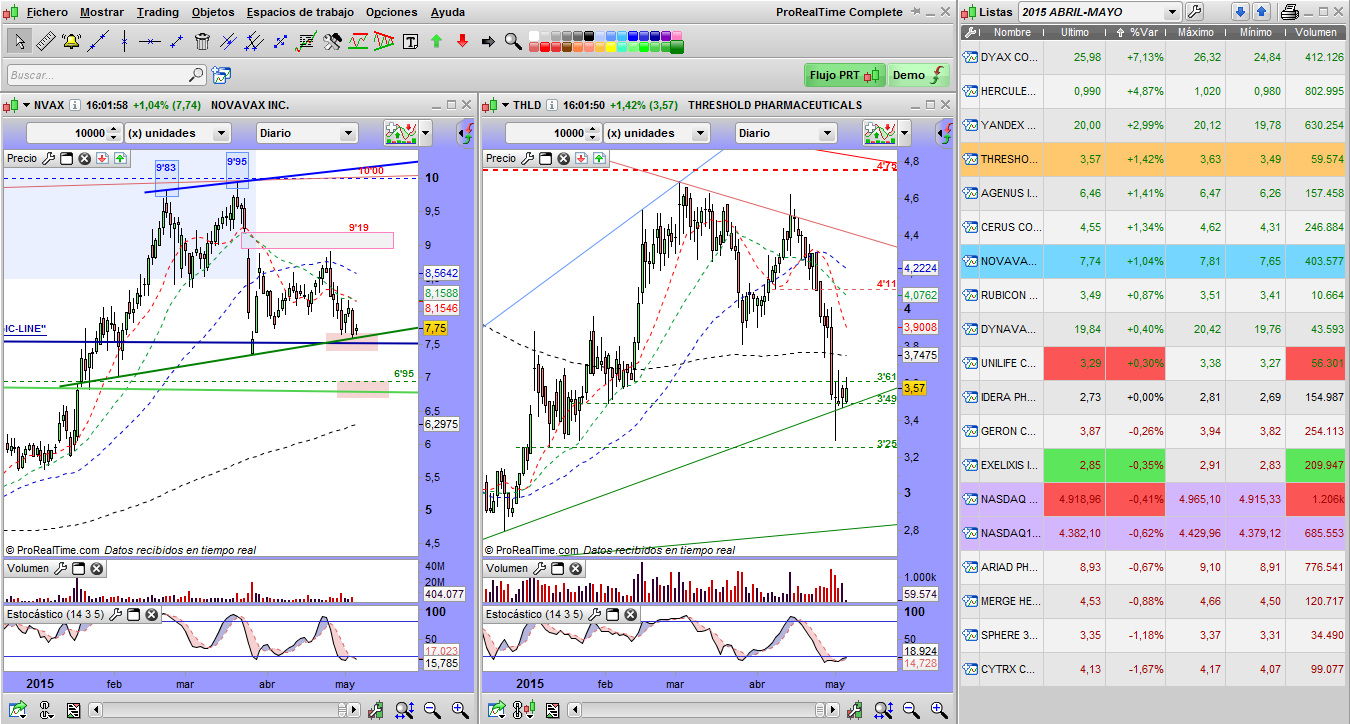The height and width of the screenshot is (724, 1350).
Task: Select the vertical line drawing tool
Action: pos(124,42)
